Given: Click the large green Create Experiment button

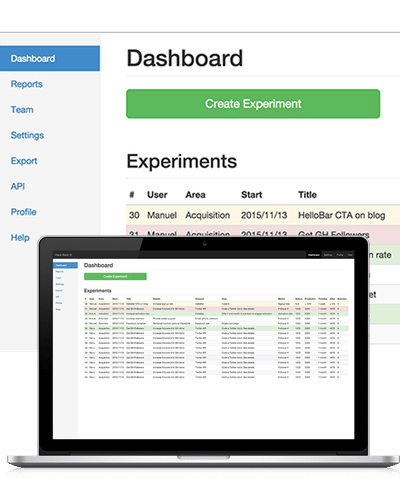Looking at the screenshot, I should pyautogui.click(x=253, y=104).
